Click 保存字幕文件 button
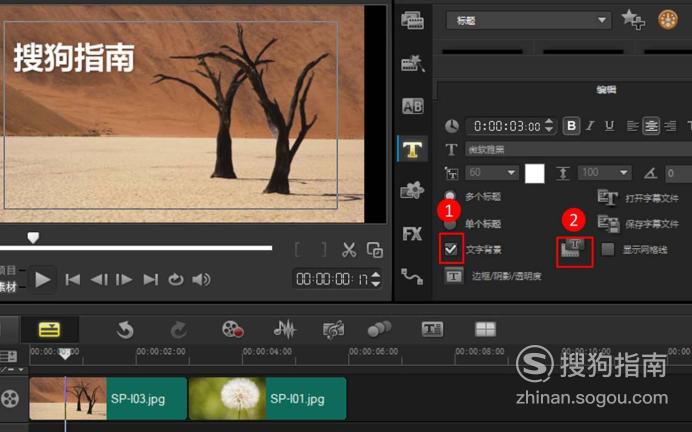 point(638,224)
